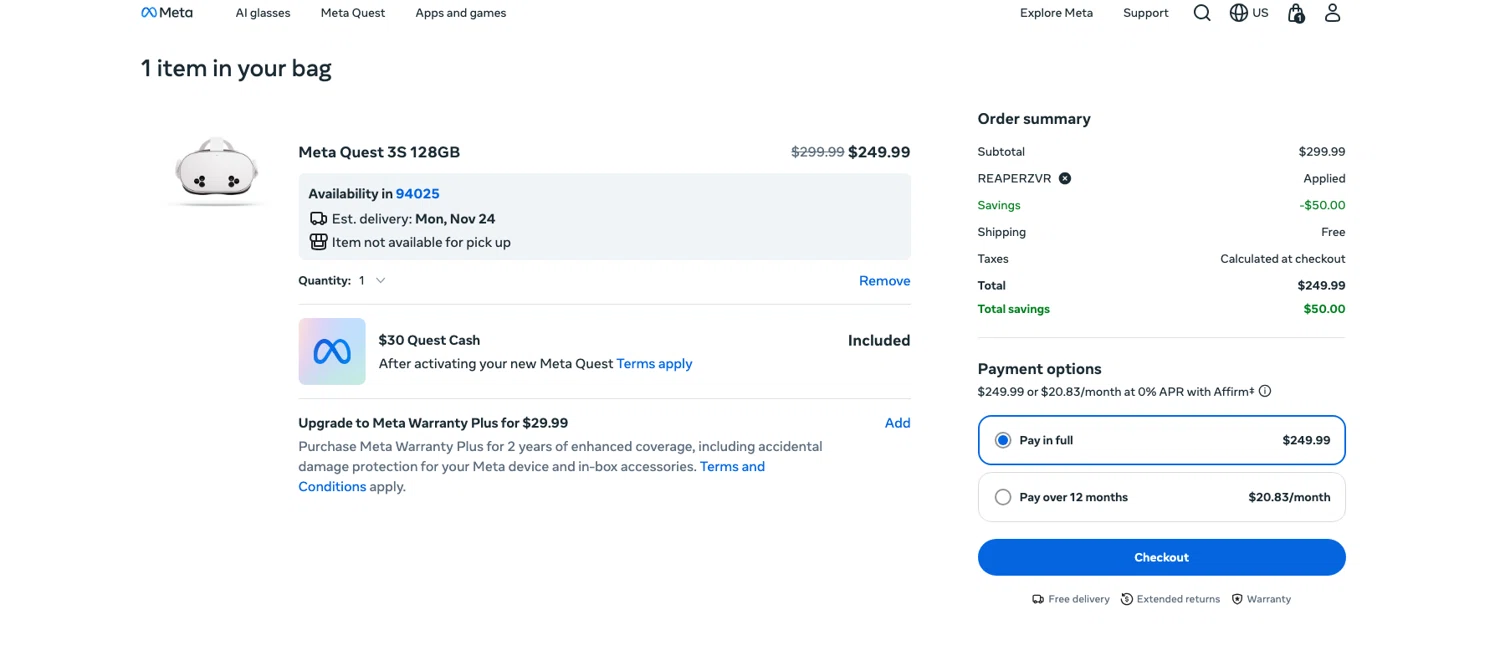Click the Free delivery truck icon
This screenshot has width=1500, height=672.
coord(1038,599)
